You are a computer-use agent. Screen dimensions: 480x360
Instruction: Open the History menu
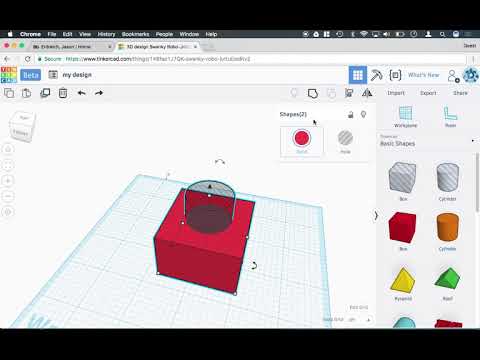tap(106, 34)
